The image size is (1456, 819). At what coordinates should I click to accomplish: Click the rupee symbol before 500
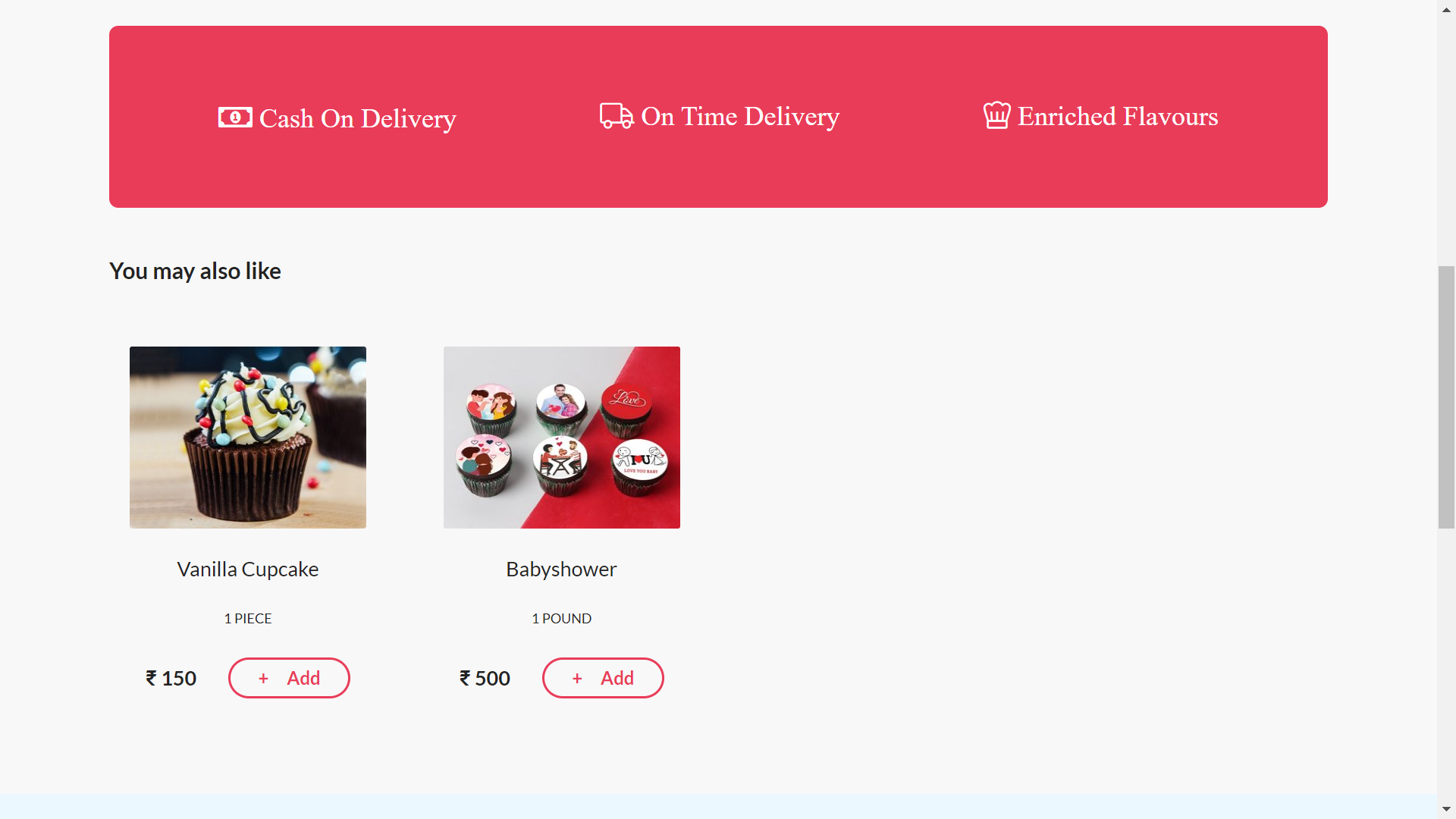click(466, 678)
